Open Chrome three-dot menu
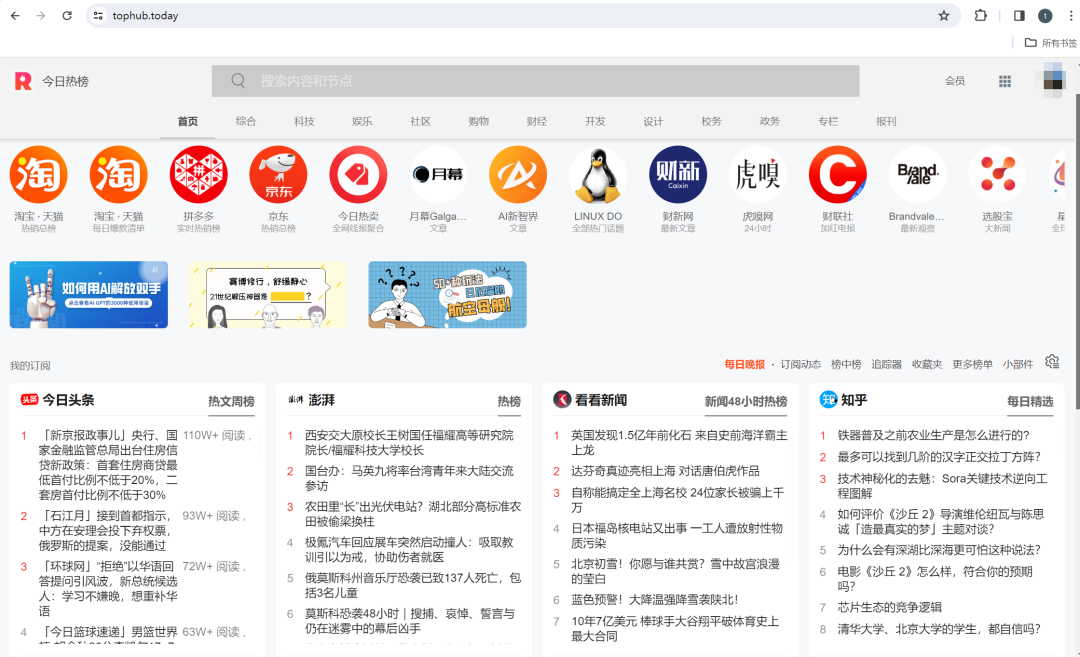Screen dimensions: 1080x657 (x=1070, y=15)
